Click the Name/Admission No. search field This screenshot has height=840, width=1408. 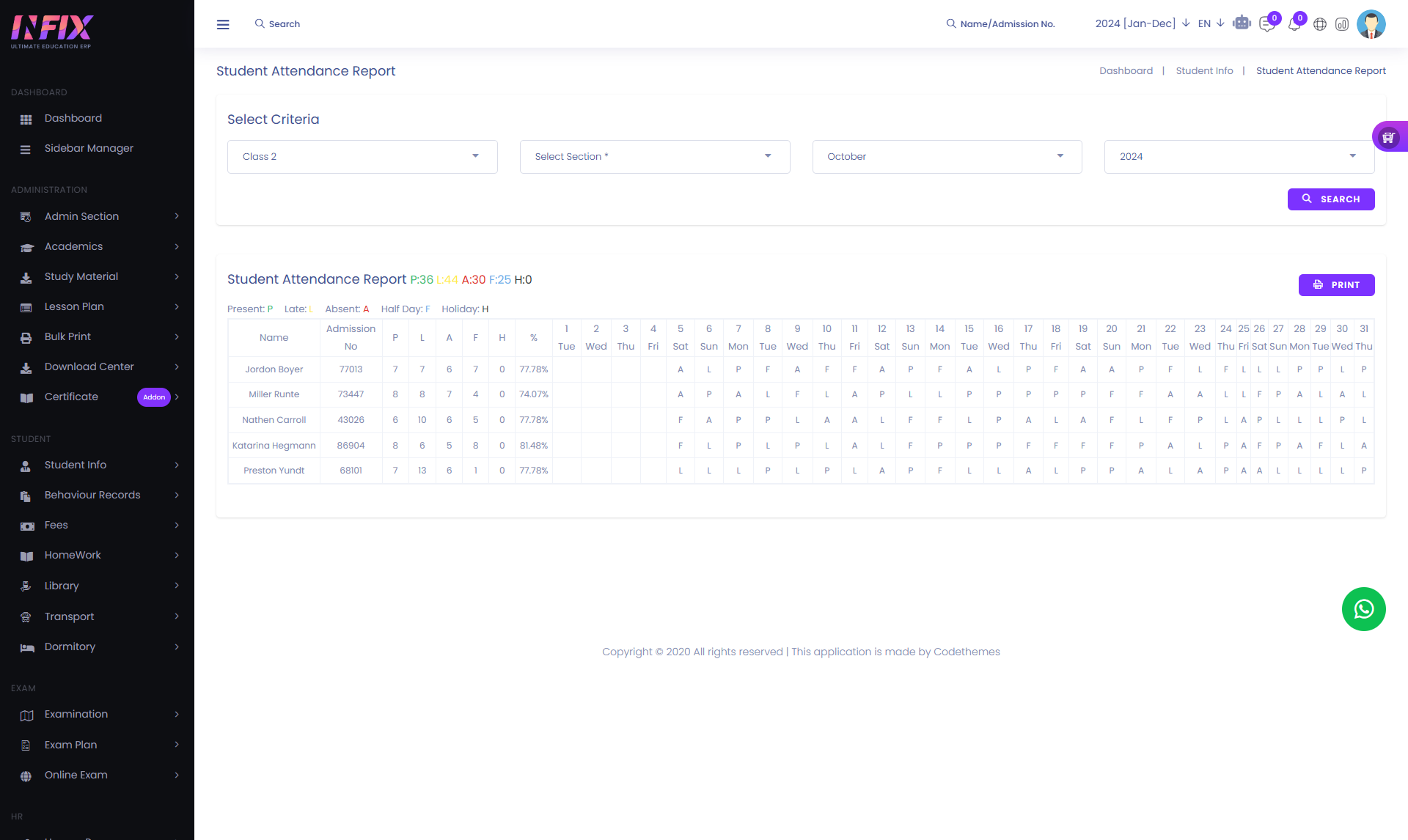coord(1007,24)
